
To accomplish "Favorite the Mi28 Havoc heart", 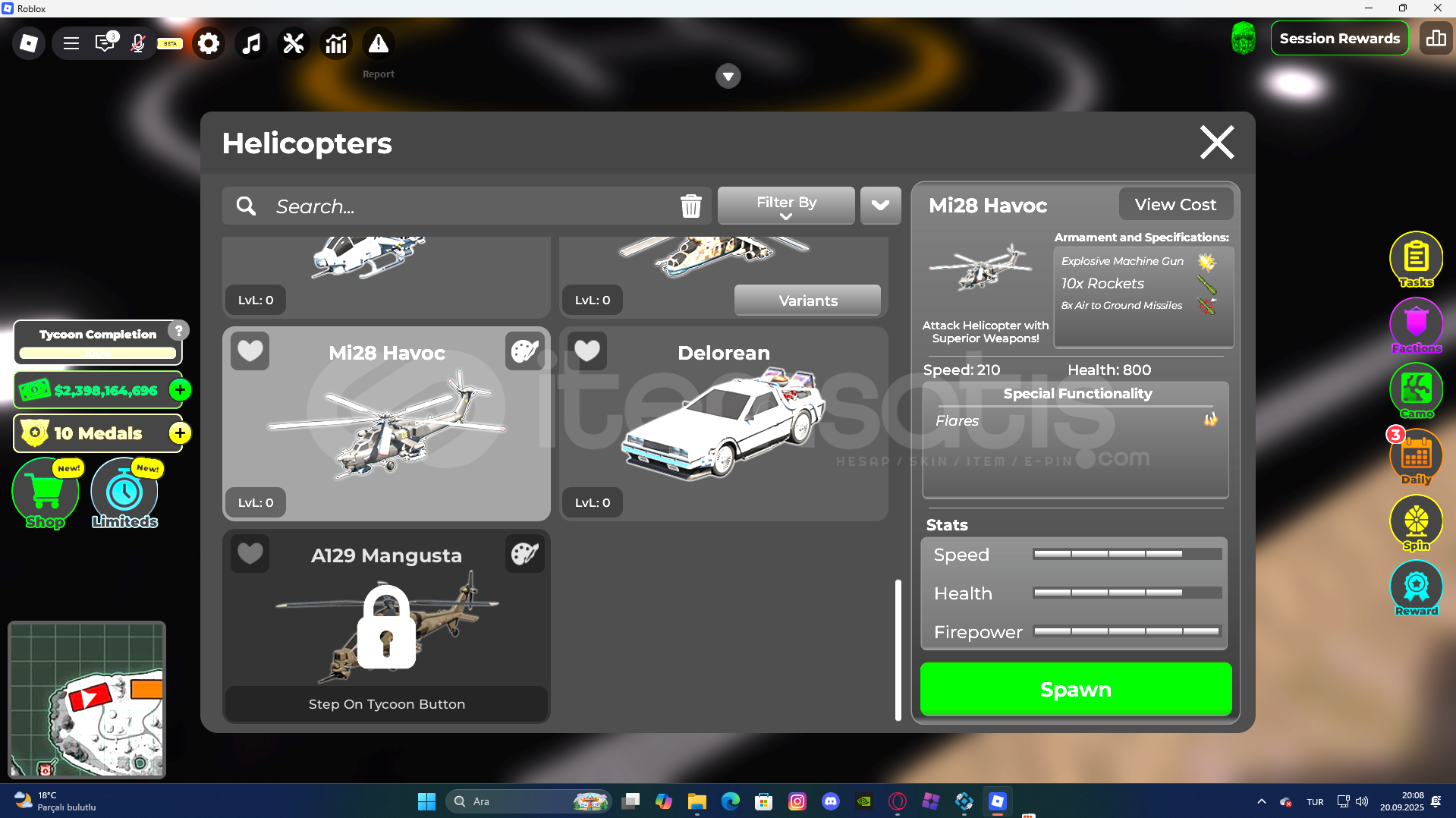I will tap(250, 351).
